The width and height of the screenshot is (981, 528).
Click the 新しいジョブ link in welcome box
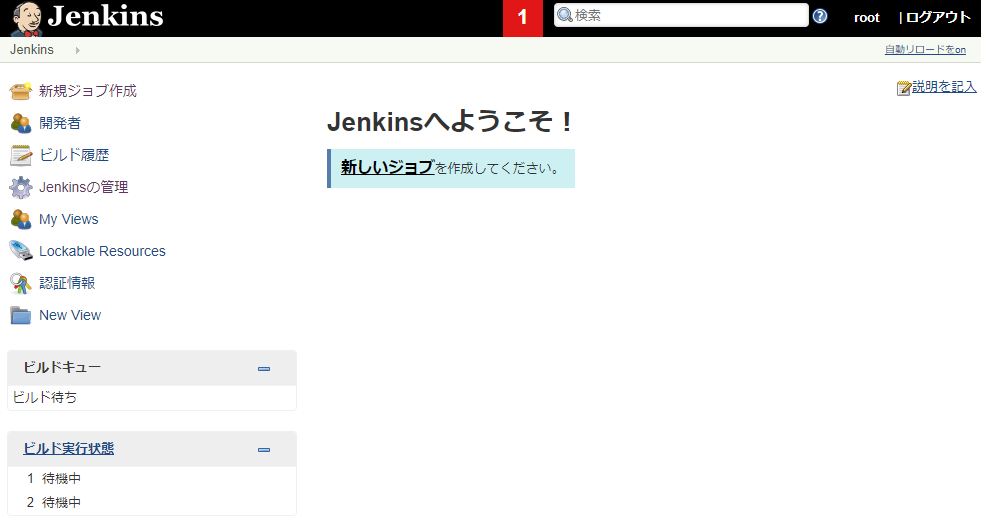387,168
